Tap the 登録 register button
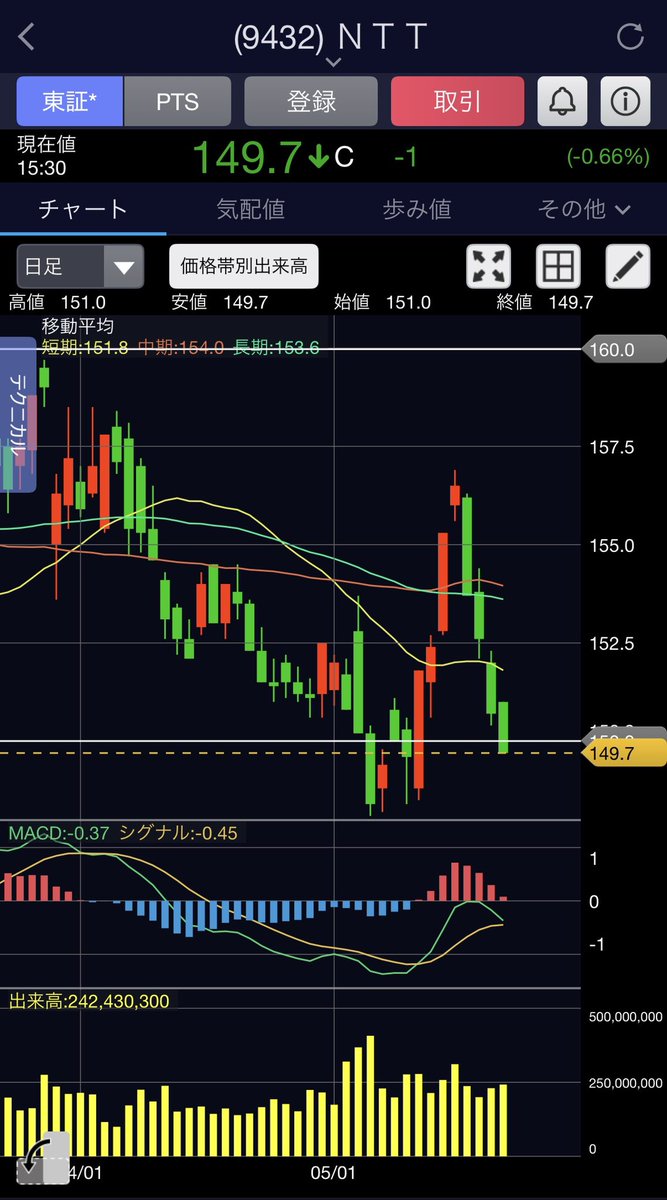Image resolution: width=667 pixels, height=1200 pixels. tap(311, 101)
